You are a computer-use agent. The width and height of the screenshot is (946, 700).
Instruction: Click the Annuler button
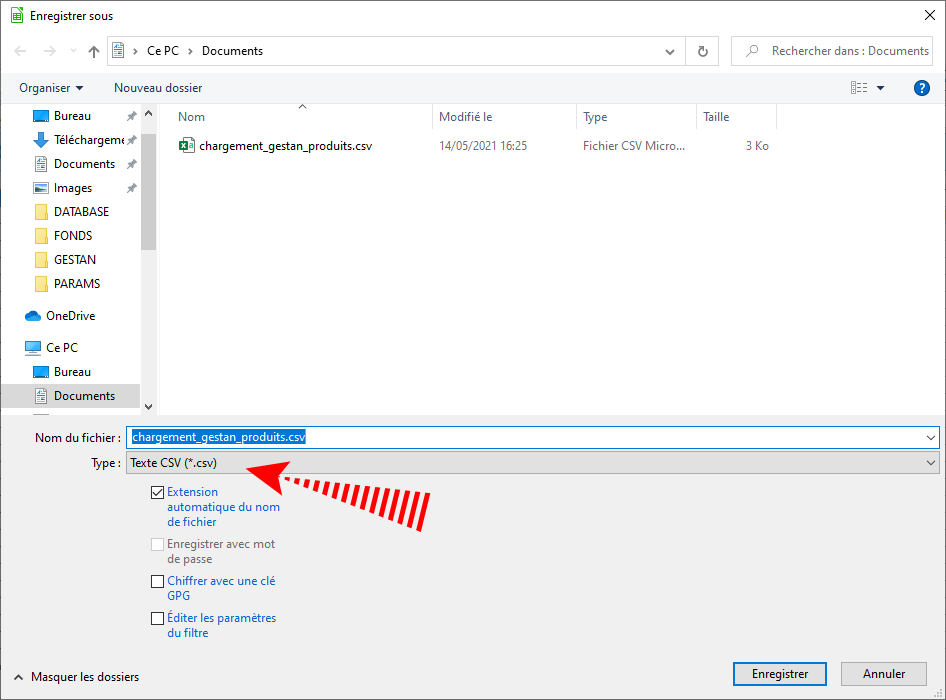pos(883,674)
